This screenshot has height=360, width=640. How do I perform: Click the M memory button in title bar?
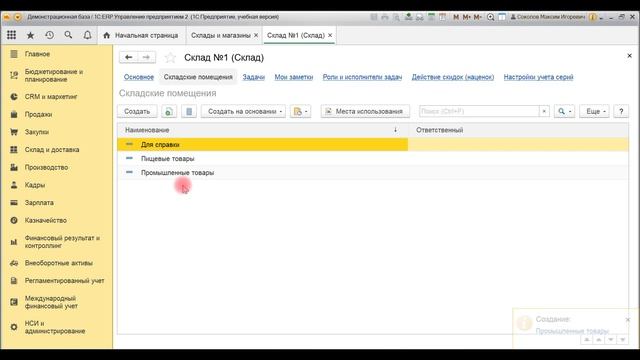456,17
